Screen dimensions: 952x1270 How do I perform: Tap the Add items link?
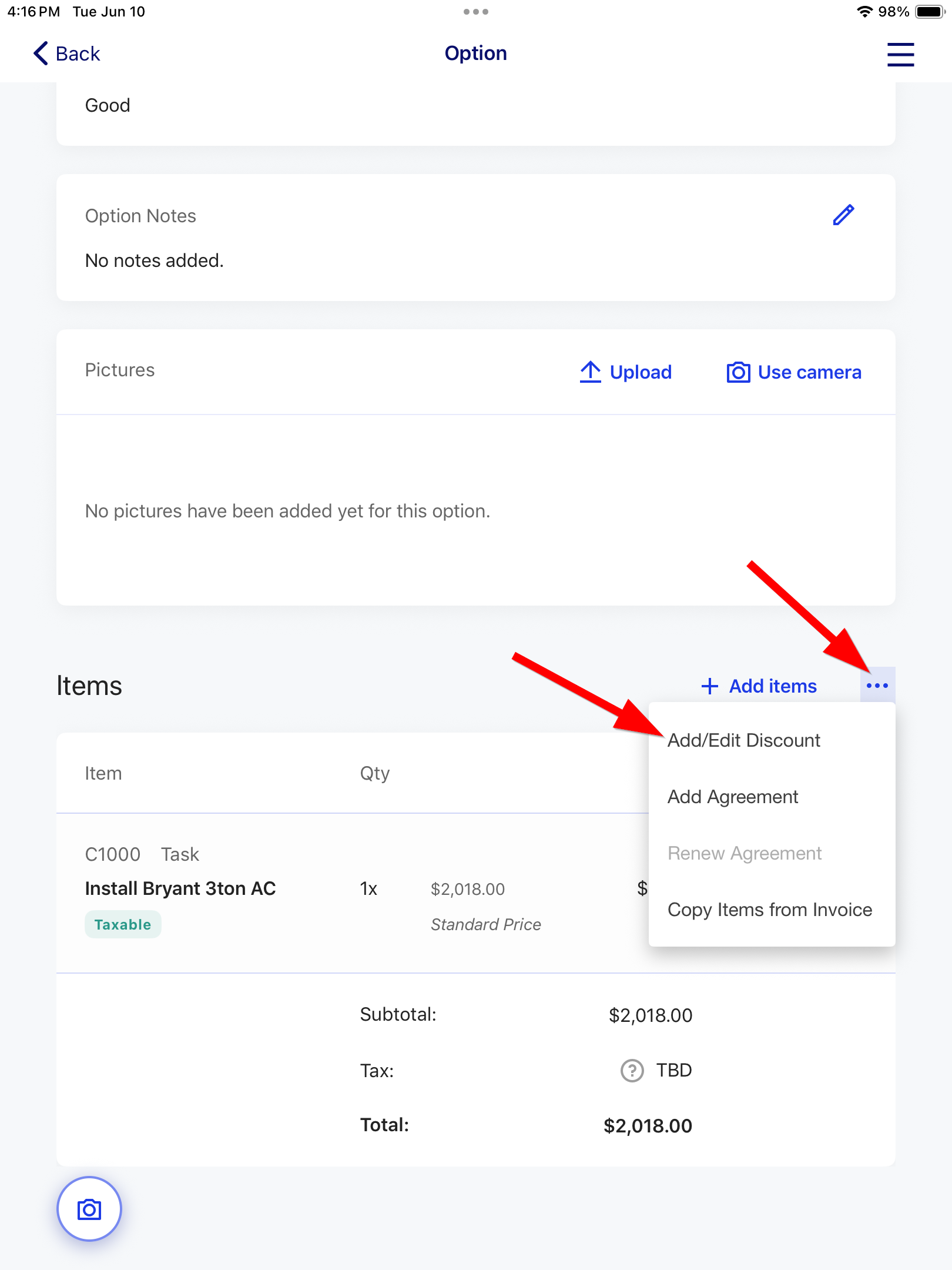click(x=773, y=686)
